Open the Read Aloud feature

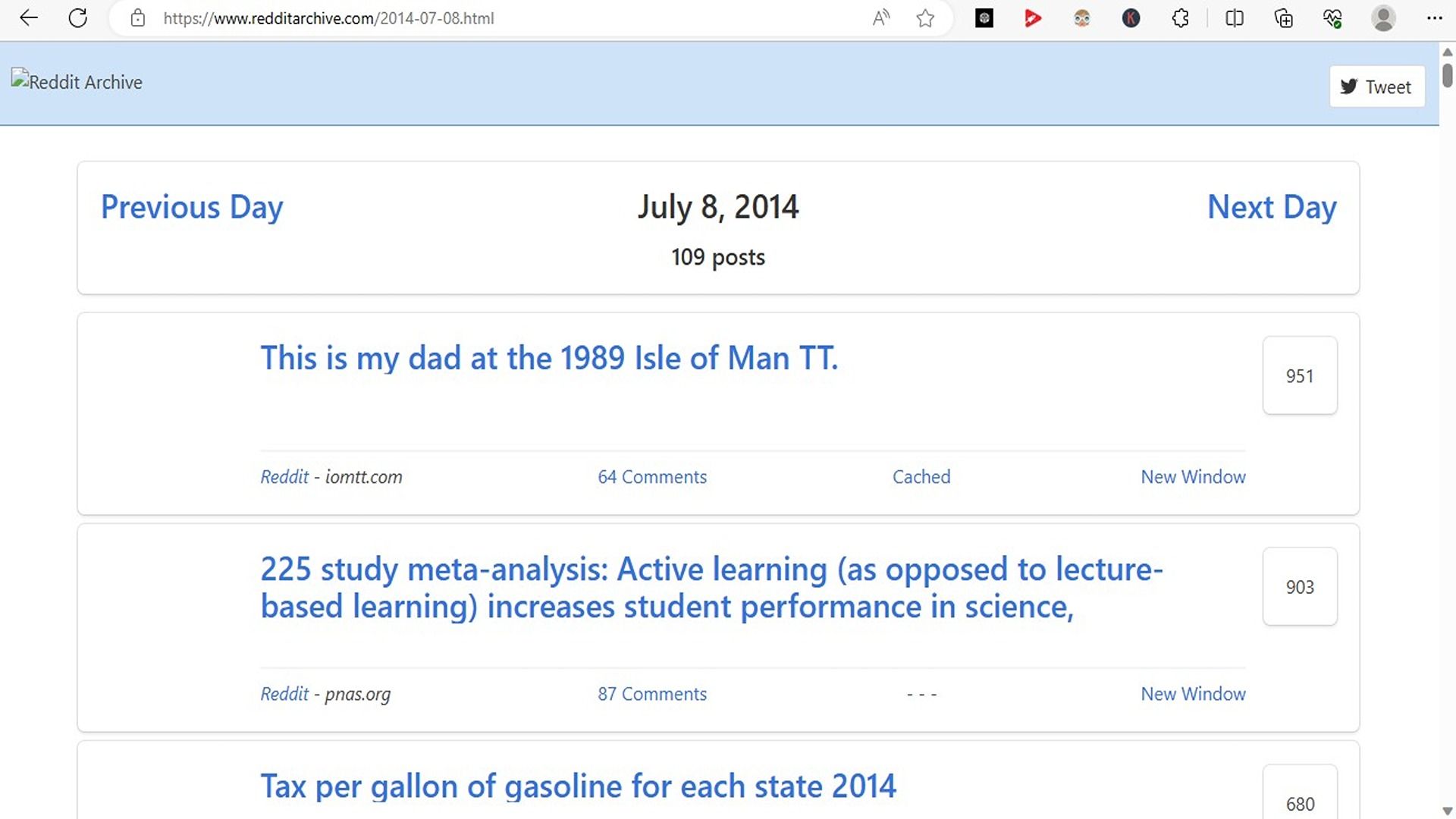point(880,18)
